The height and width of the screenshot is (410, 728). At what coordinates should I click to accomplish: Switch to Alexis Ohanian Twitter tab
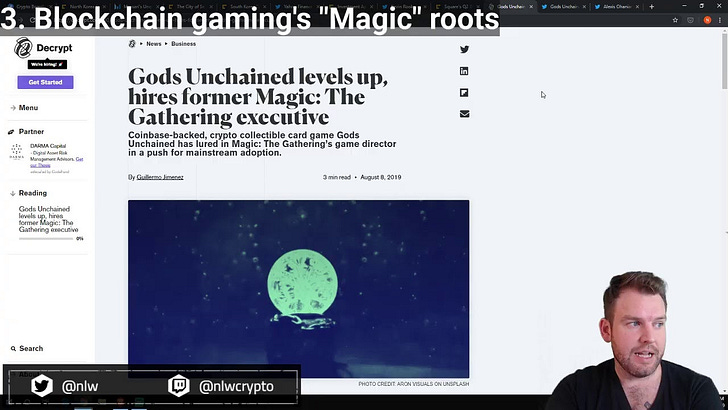[x=616, y=7]
